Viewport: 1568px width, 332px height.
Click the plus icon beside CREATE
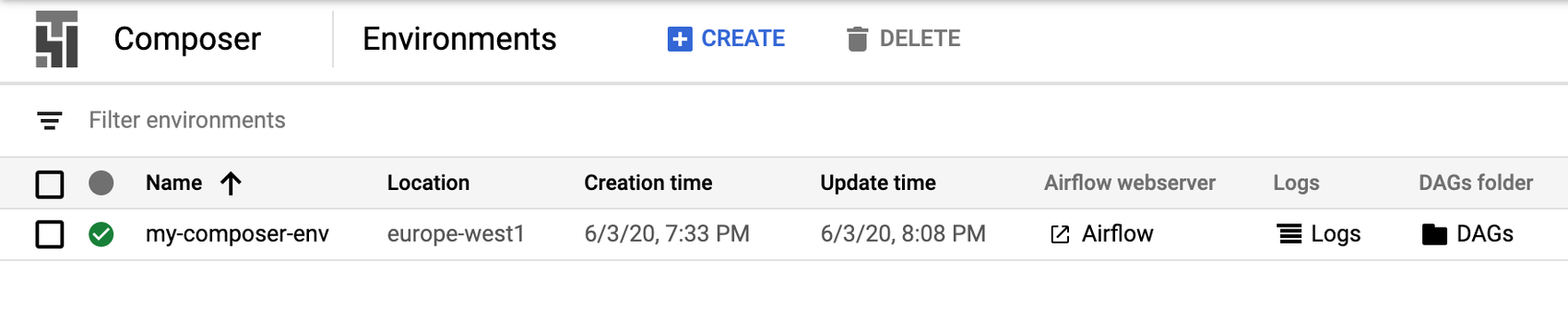680,39
